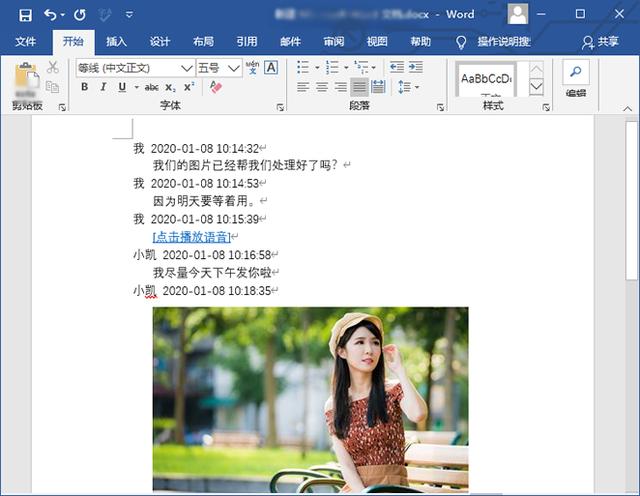Click the 点击播放语音 hyperlink

click(x=191, y=237)
